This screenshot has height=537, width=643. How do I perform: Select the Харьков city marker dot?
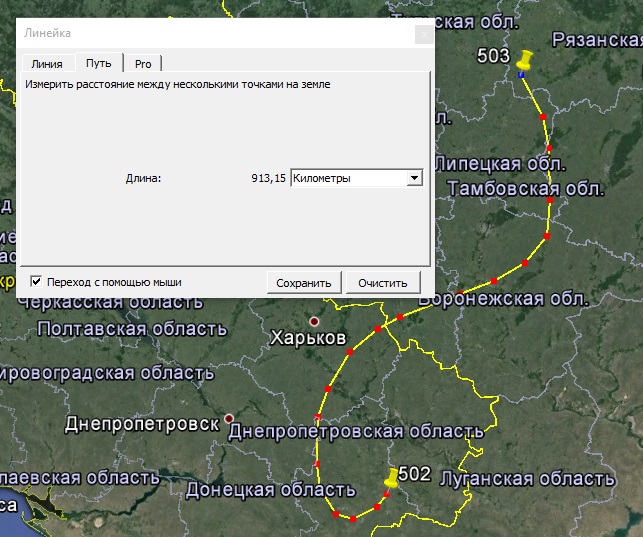314,321
